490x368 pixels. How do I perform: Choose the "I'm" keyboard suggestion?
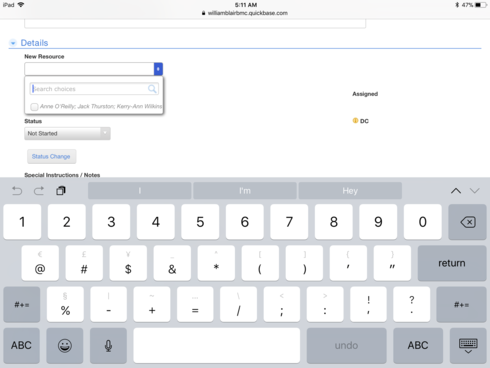(245, 191)
